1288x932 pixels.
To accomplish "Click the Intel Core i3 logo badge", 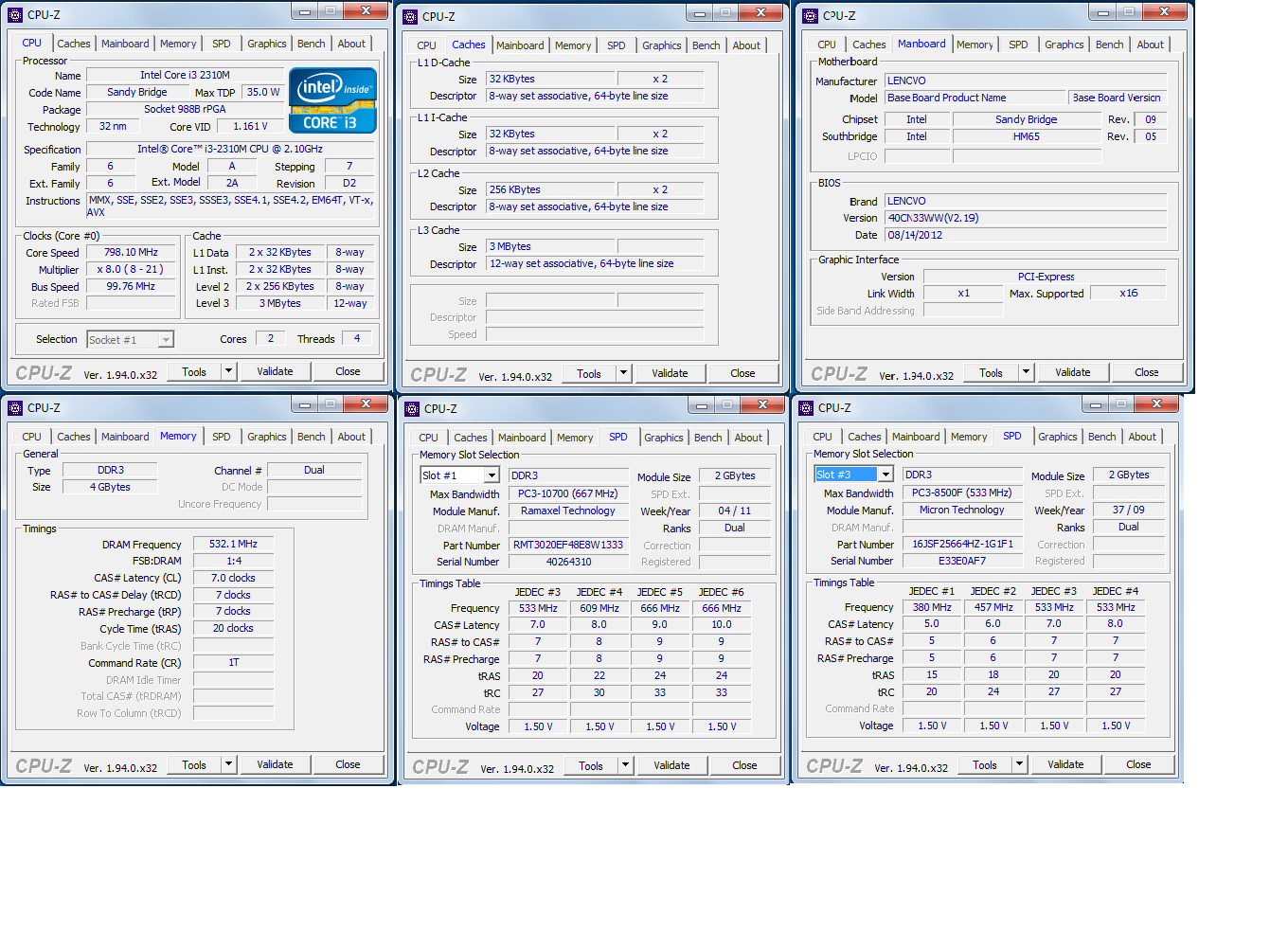I will coord(332,100).
